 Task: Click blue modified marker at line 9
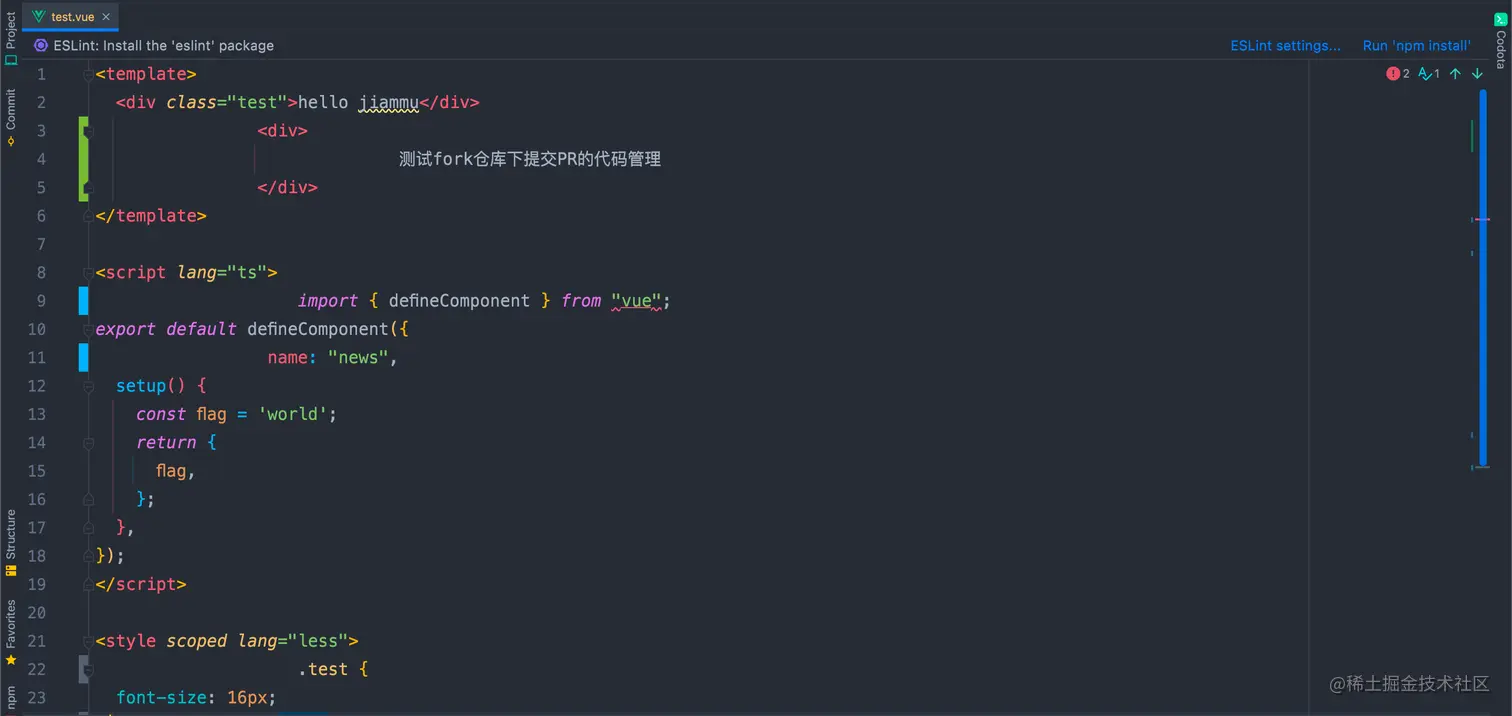[x=84, y=301]
